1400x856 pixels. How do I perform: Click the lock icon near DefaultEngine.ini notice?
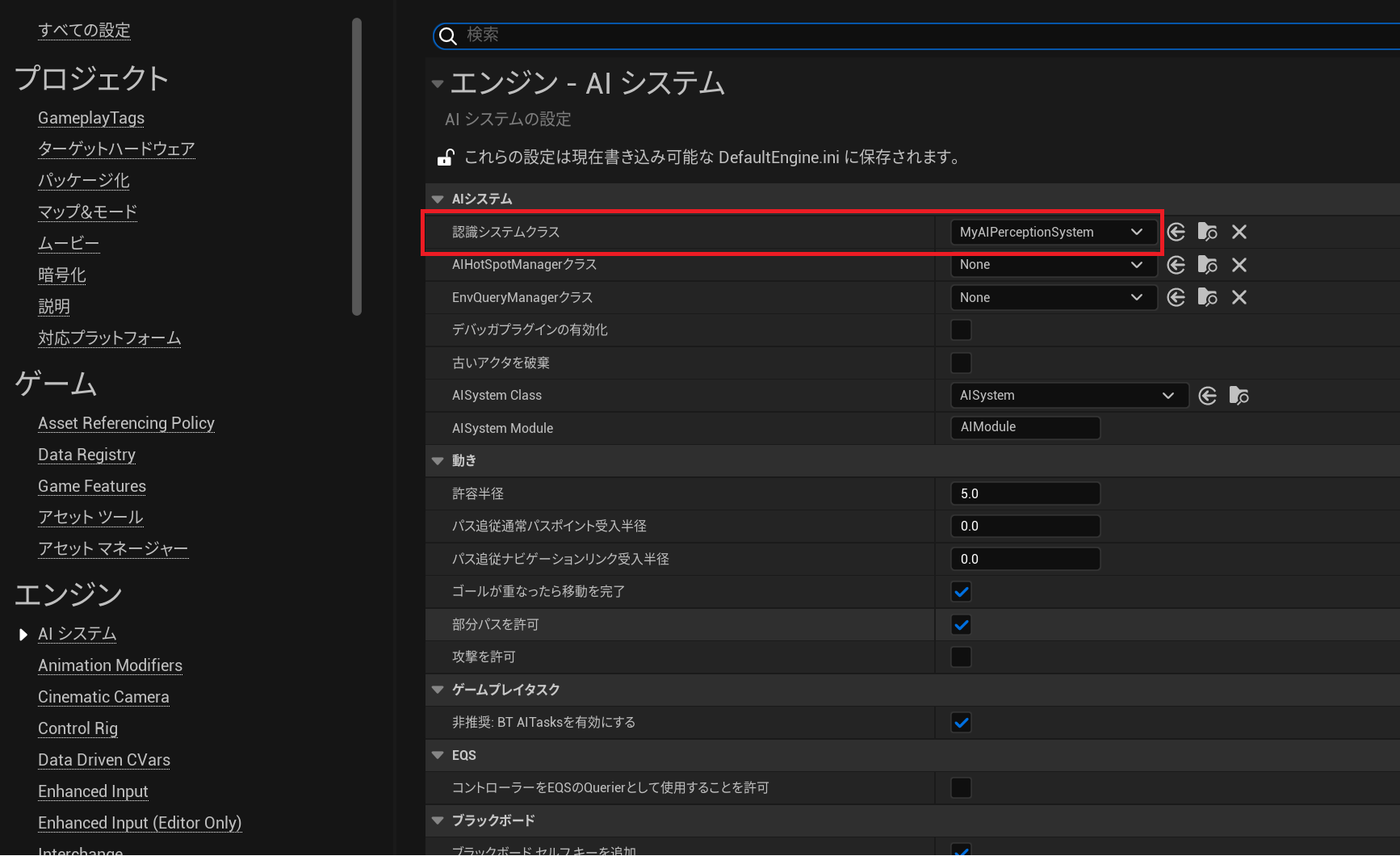pos(445,157)
